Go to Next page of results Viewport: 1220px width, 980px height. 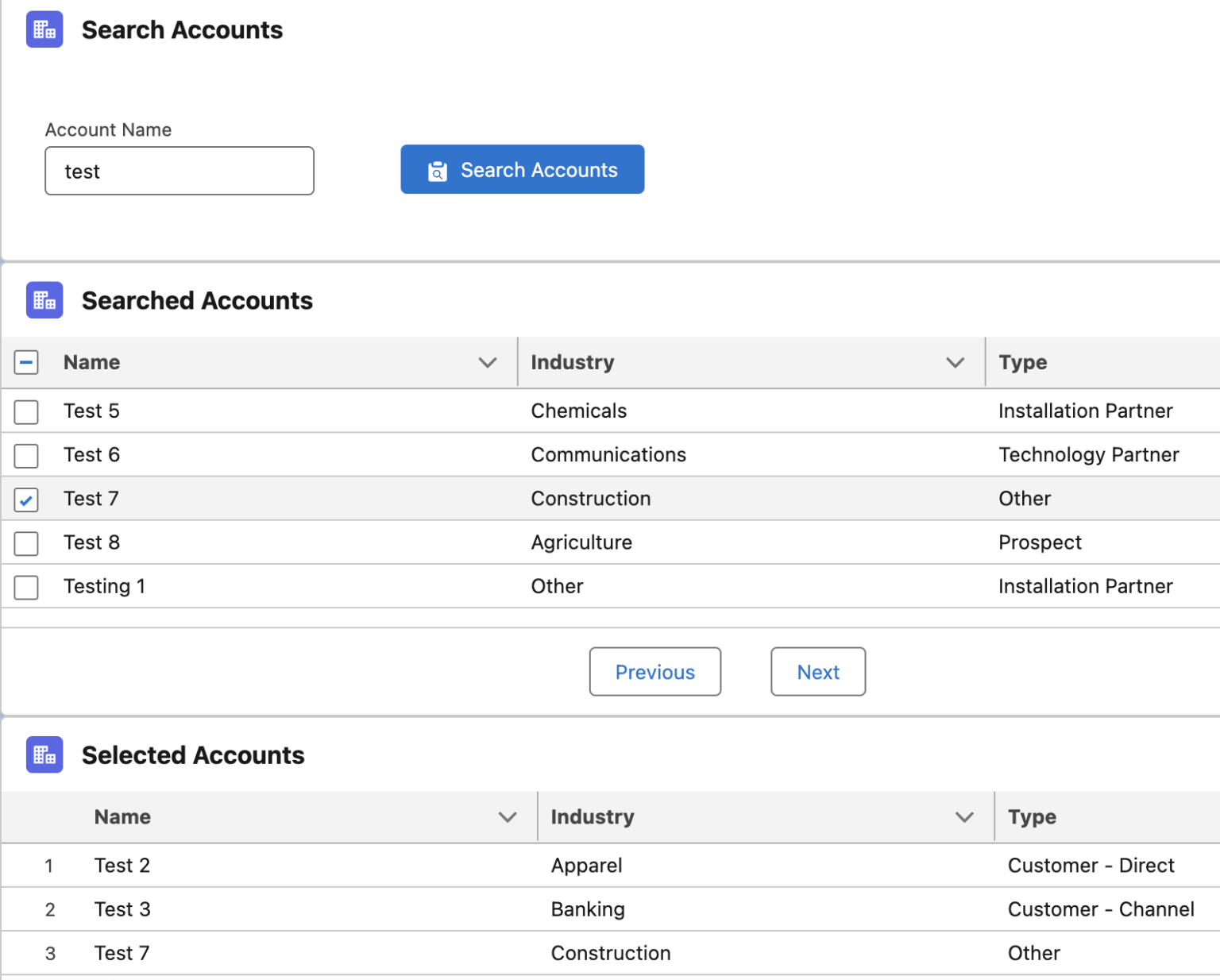(x=818, y=672)
